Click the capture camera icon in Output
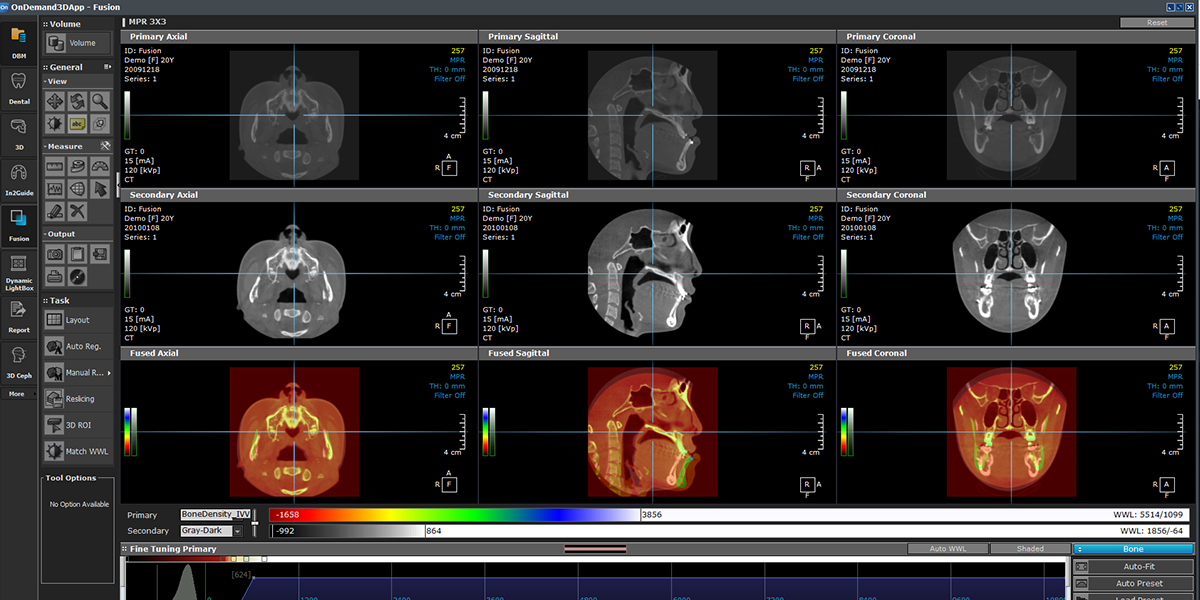Screen dimensions: 1200x600 [54, 254]
